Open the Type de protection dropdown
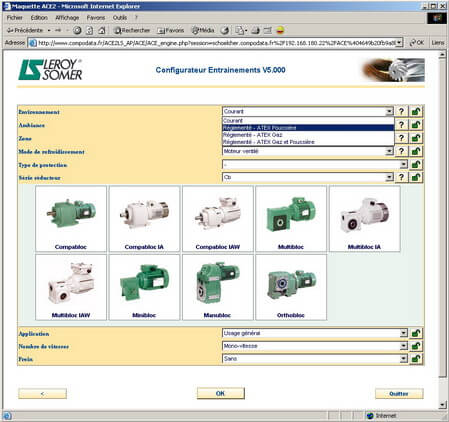Screen dimensions: 449x422 point(315,164)
